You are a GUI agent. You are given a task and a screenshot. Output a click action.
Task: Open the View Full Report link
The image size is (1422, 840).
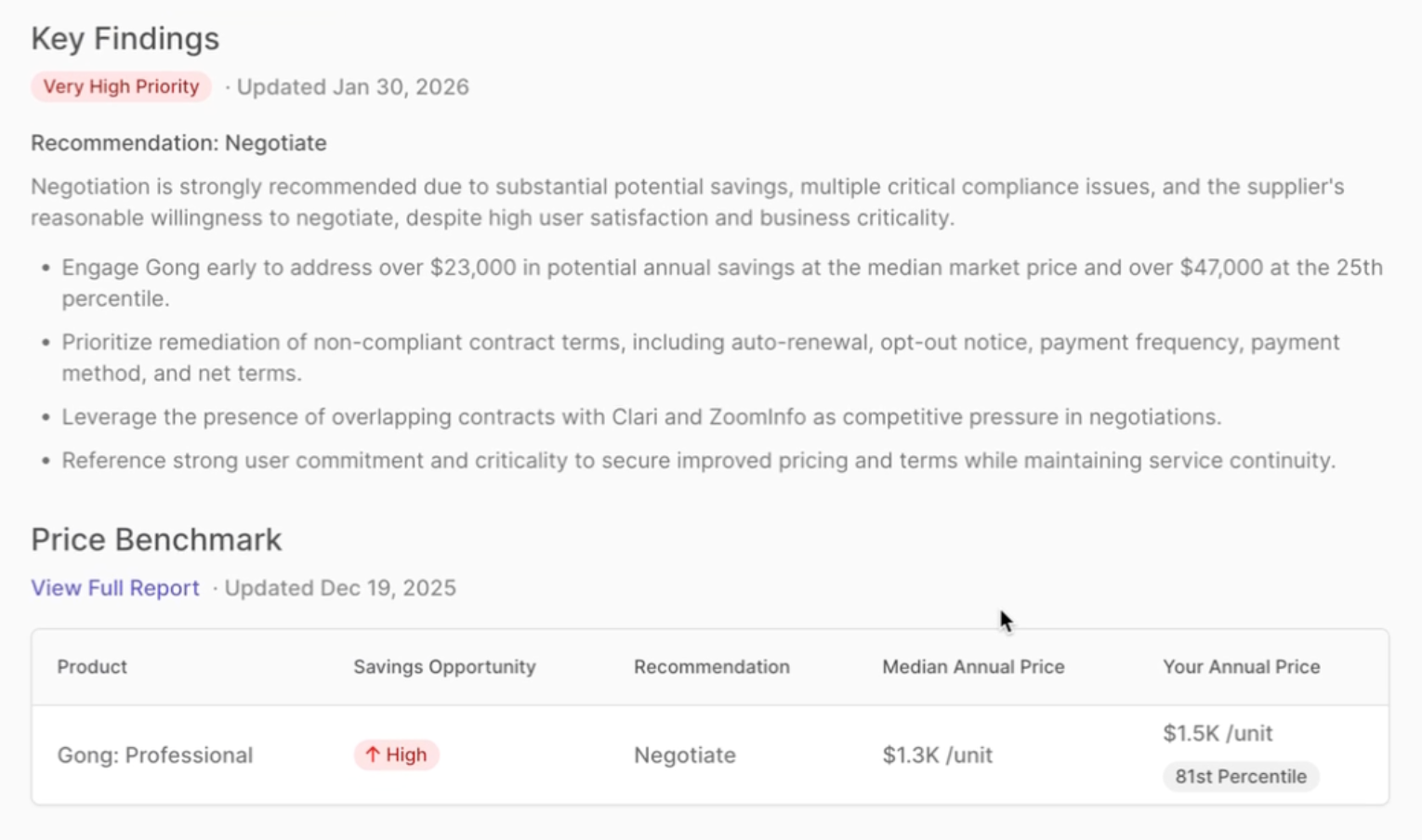click(115, 588)
